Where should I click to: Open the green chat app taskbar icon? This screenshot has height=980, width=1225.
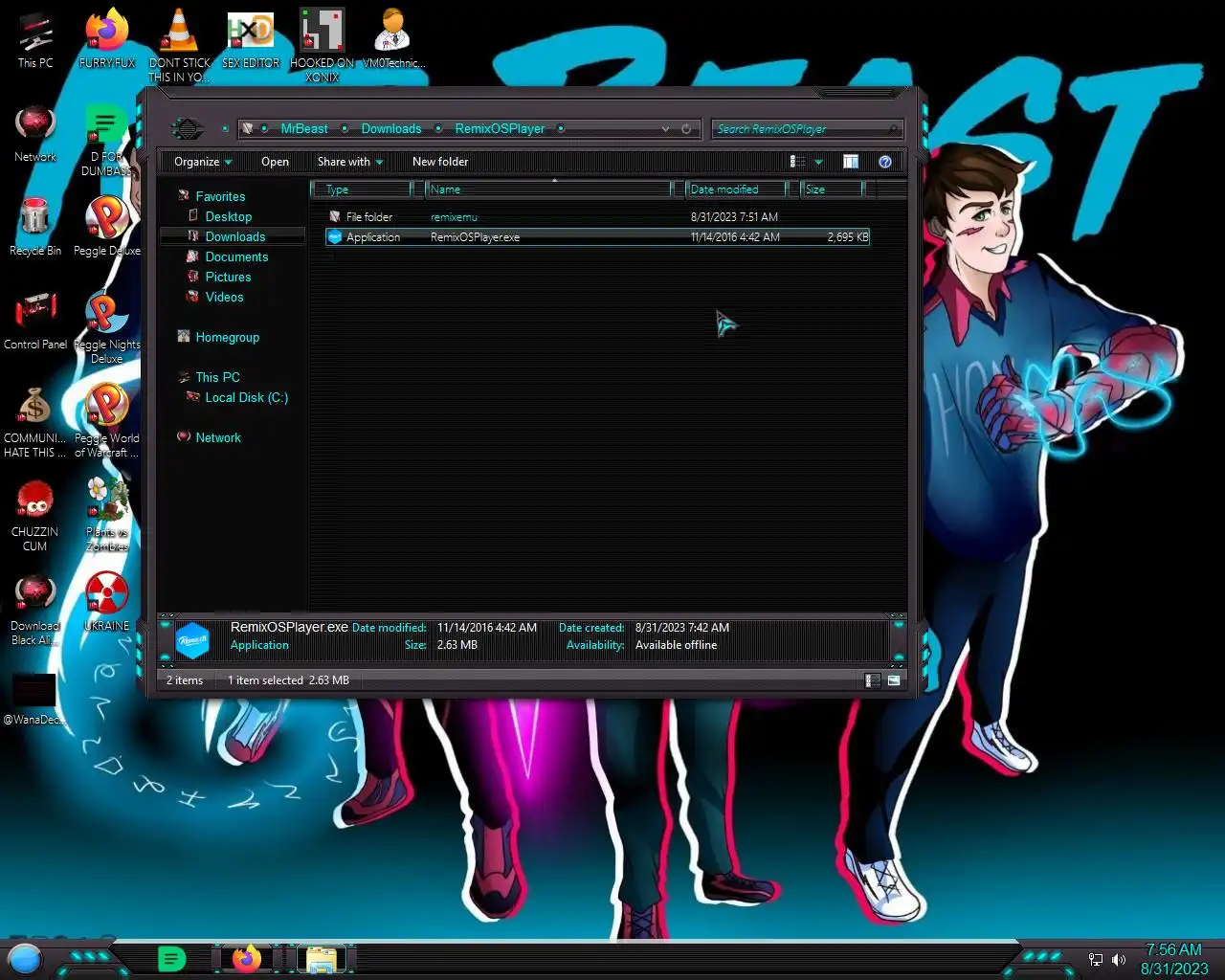pyautogui.click(x=171, y=958)
